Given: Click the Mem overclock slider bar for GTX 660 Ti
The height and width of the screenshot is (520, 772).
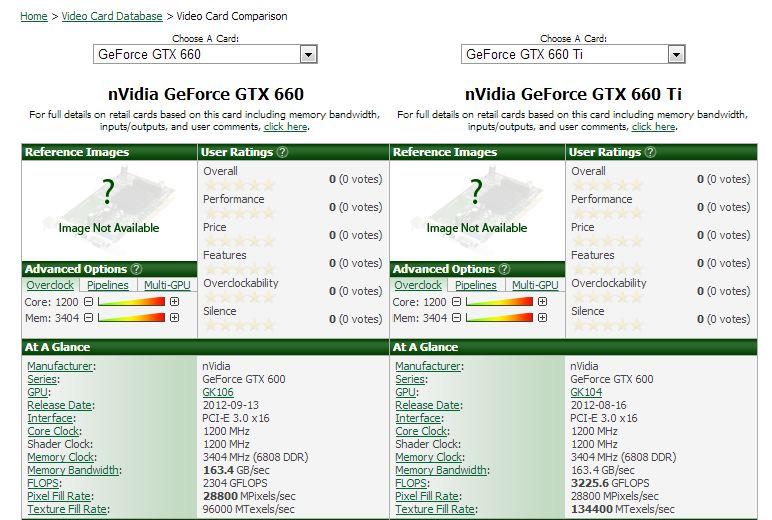Looking at the screenshot, I should pos(499,318).
